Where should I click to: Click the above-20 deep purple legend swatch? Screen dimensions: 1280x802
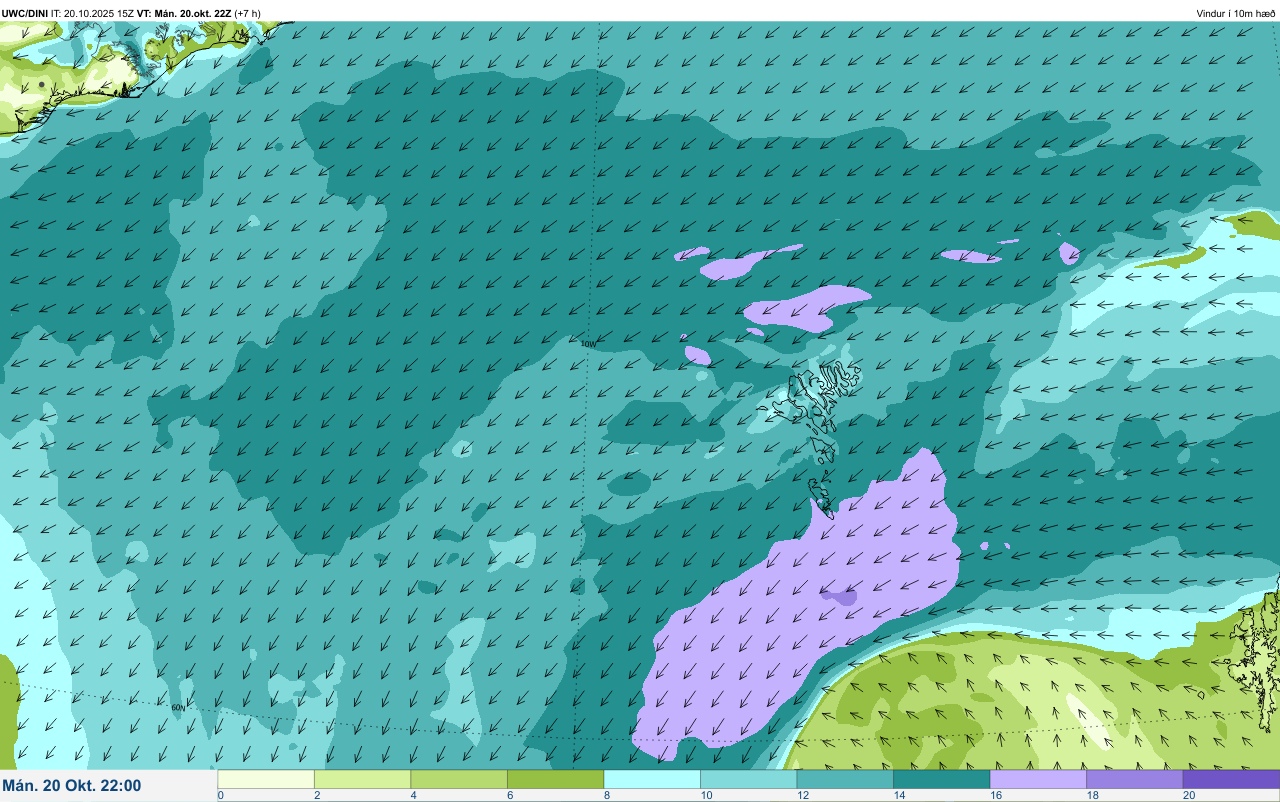[x=1231, y=779]
